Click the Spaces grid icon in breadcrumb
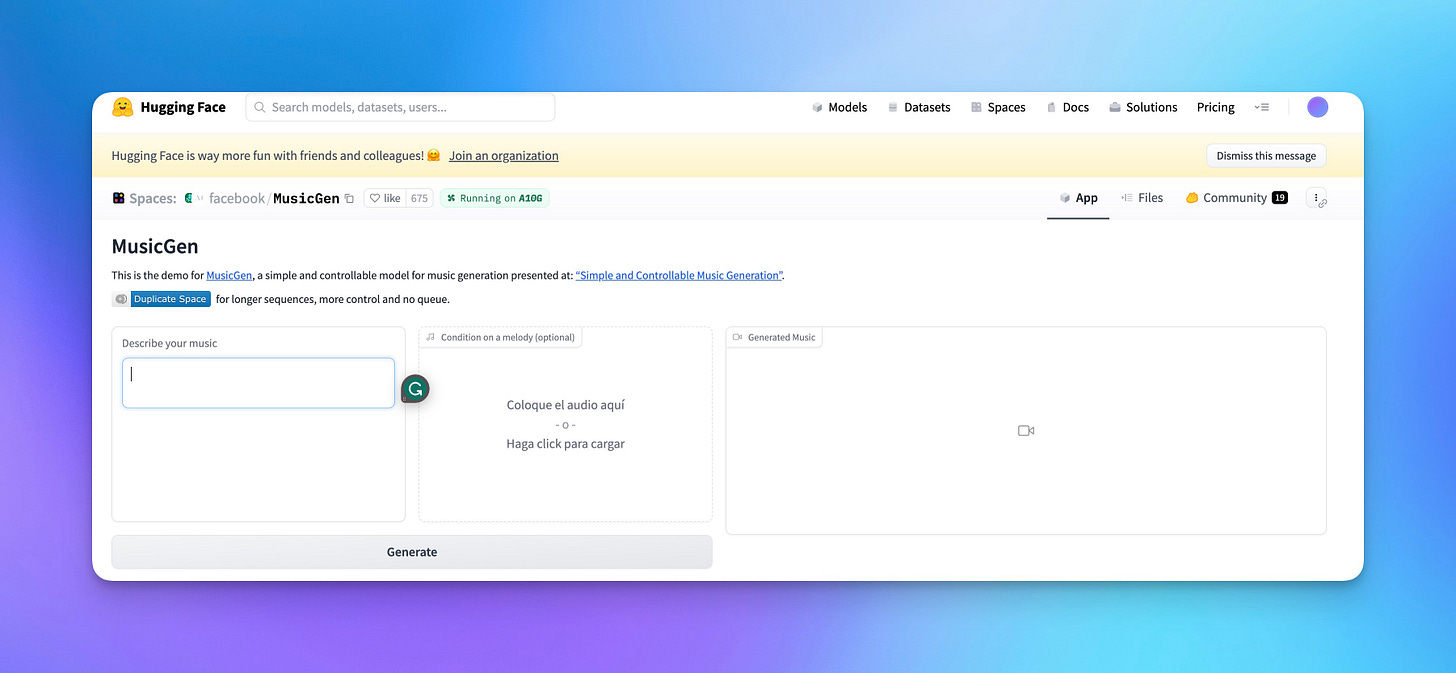The image size is (1456, 673). pos(118,198)
